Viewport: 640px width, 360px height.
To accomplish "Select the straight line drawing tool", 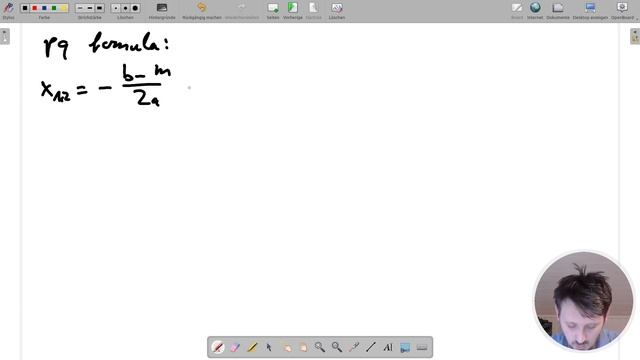I will 371,347.
